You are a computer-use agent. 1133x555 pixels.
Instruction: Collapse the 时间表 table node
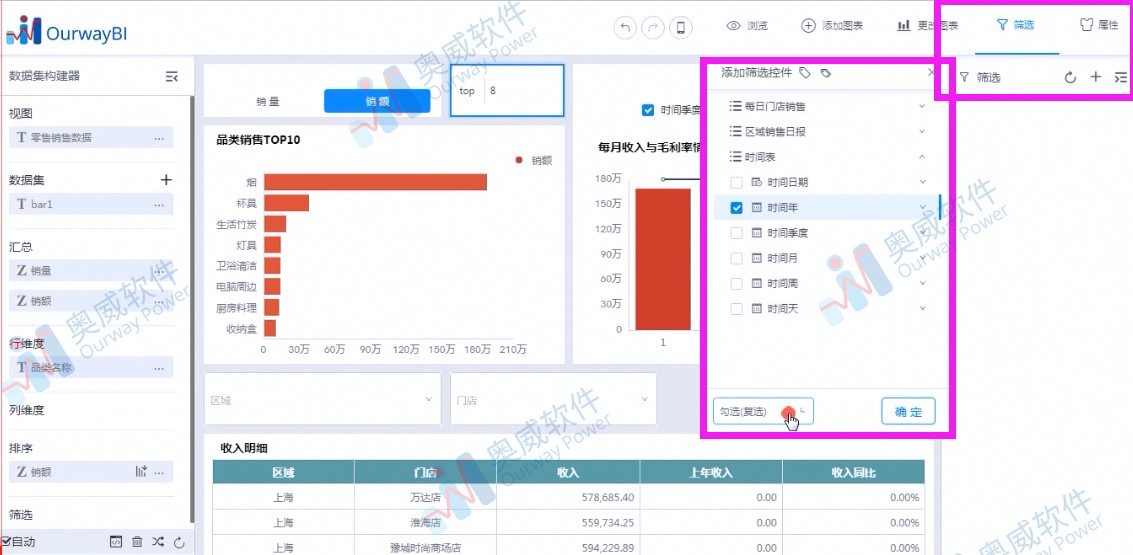coord(922,157)
